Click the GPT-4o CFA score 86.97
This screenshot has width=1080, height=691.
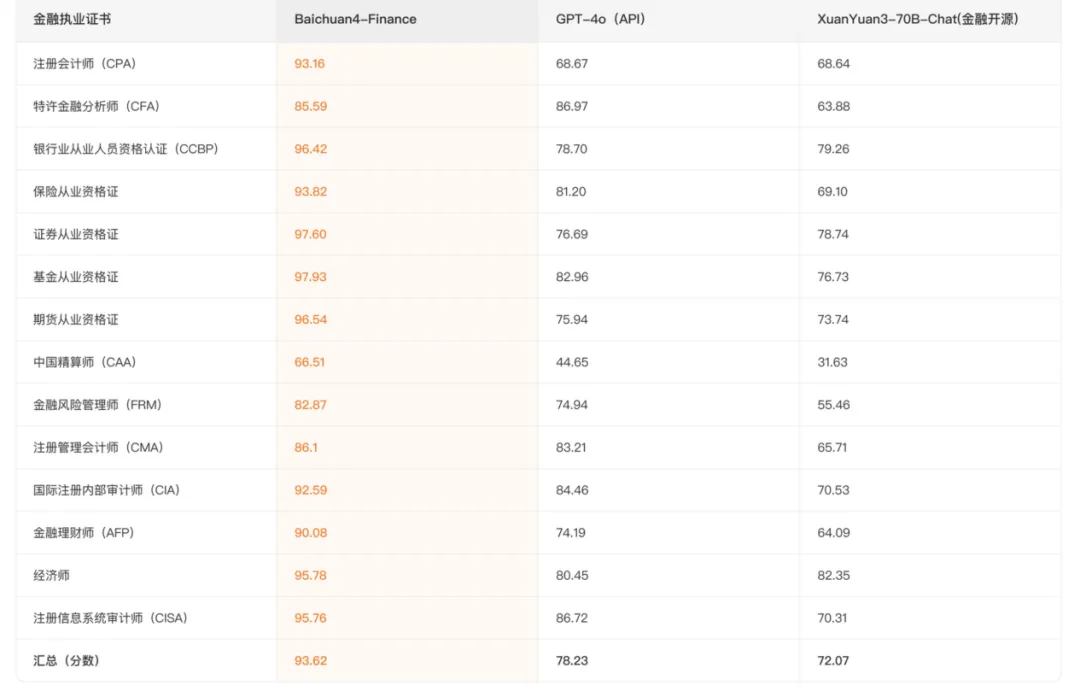tap(572, 106)
